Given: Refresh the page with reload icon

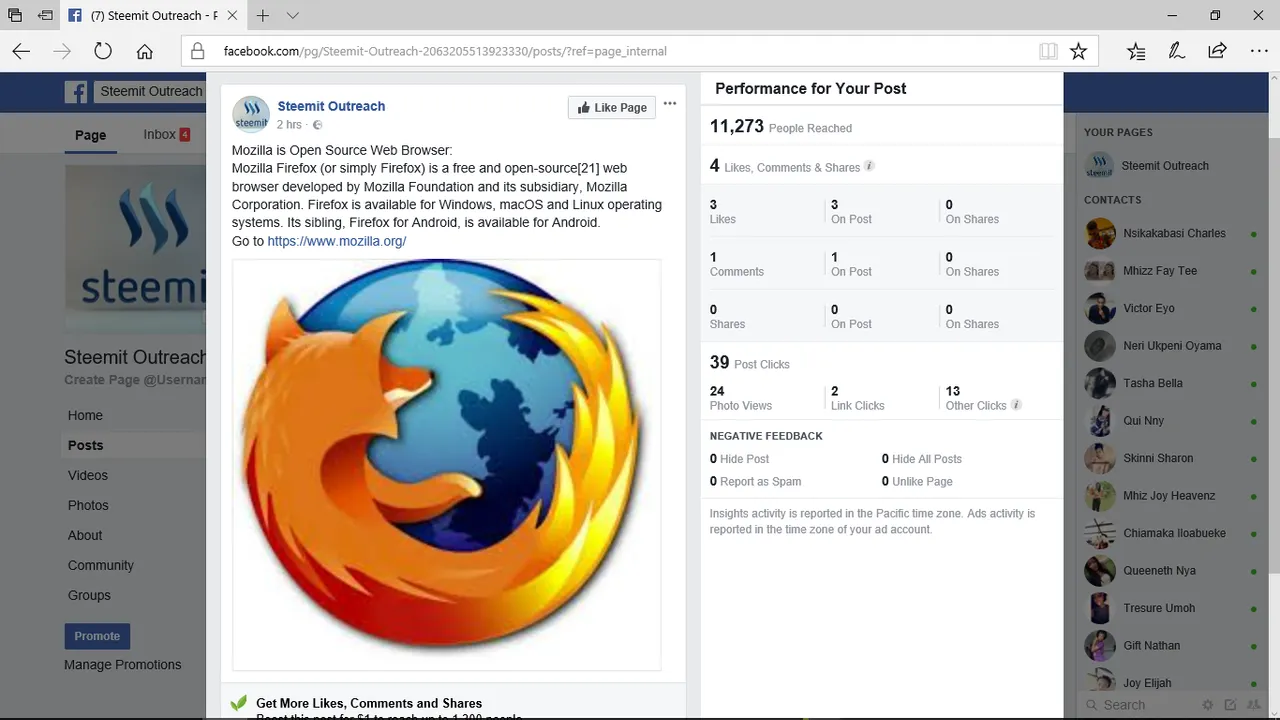Looking at the screenshot, I should click(x=103, y=51).
